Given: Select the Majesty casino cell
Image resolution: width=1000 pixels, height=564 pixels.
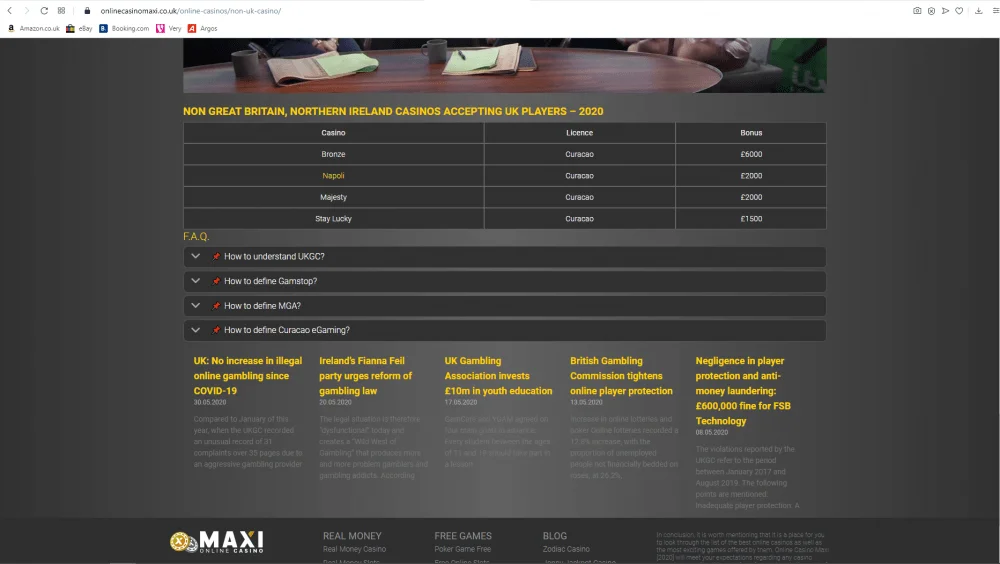Looking at the screenshot, I should [x=333, y=197].
